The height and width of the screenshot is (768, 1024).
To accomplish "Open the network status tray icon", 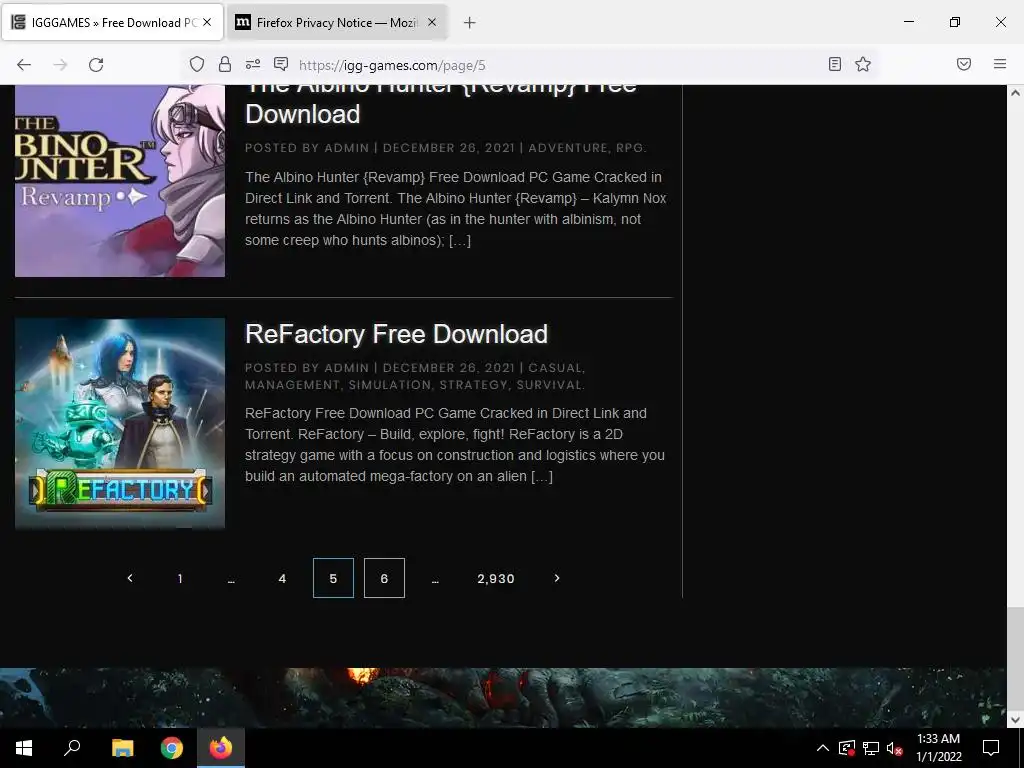I will tap(871, 748).
